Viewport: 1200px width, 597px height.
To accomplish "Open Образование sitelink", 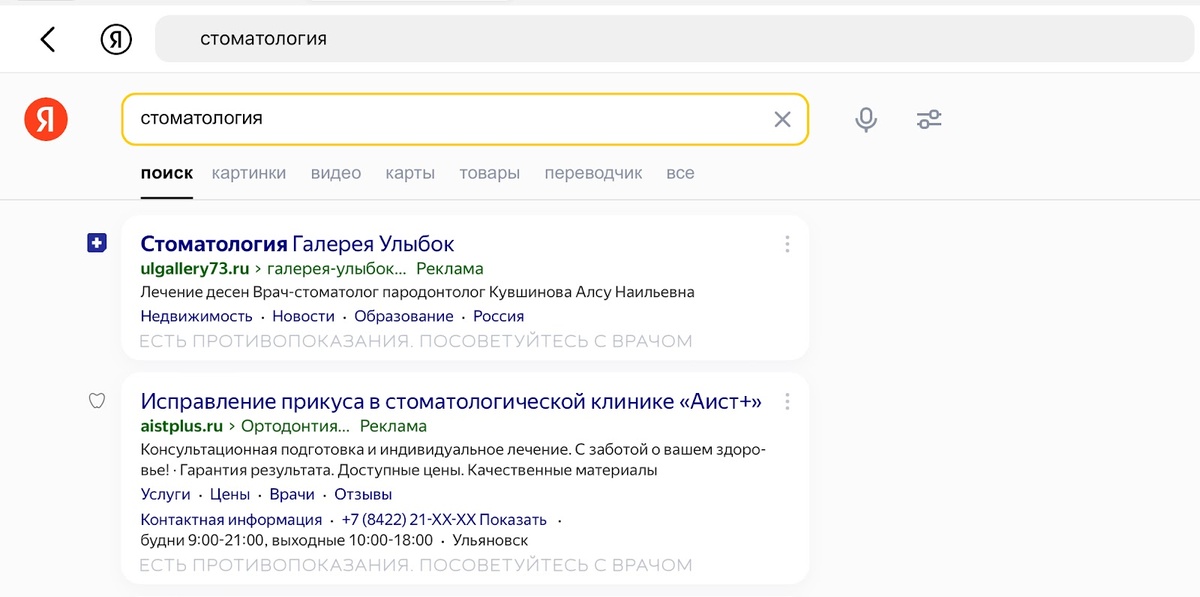I will pyautogui.click(x=403, y=316).
